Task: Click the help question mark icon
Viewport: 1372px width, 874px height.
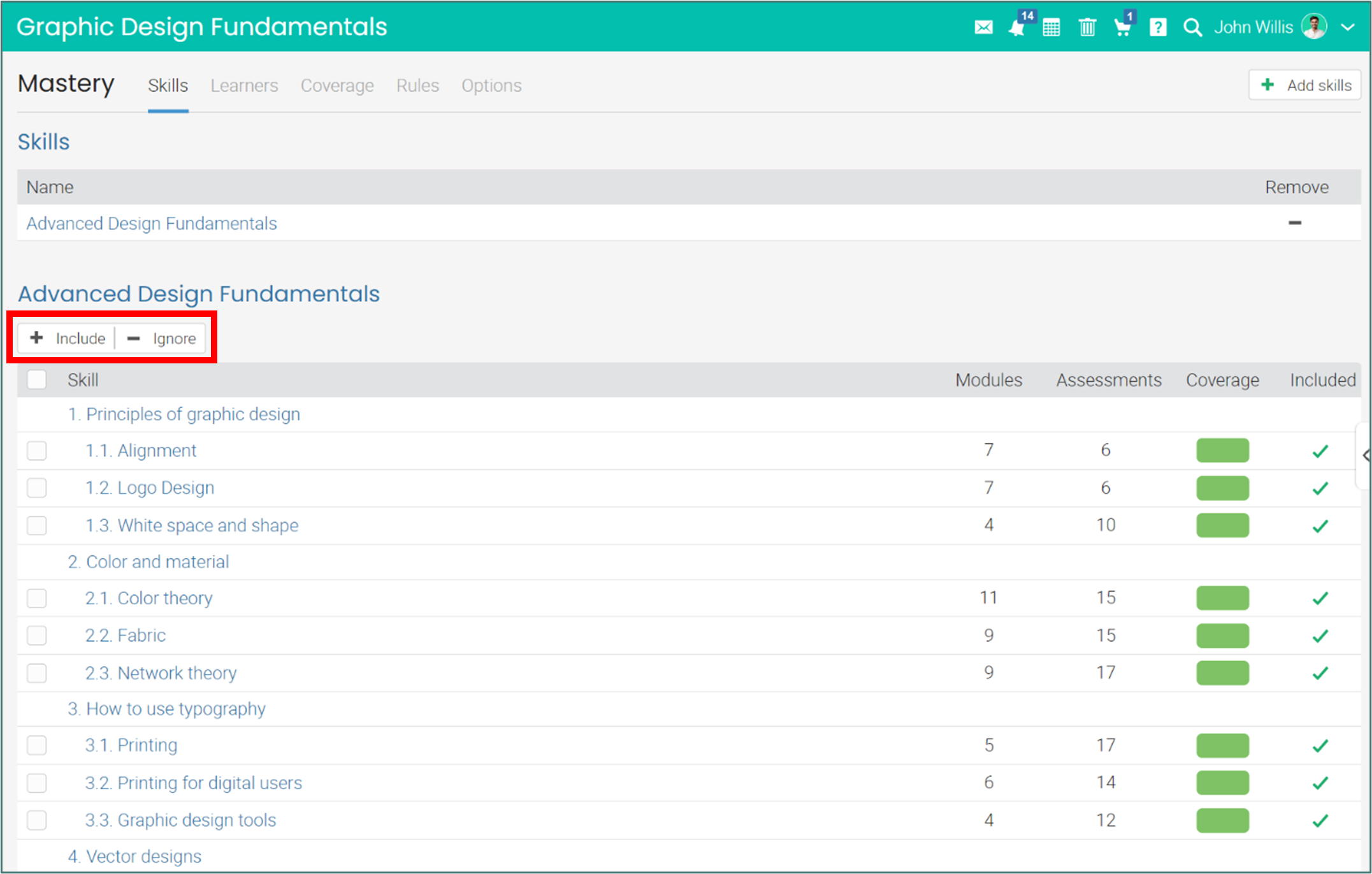Action: click(1158, 27)
